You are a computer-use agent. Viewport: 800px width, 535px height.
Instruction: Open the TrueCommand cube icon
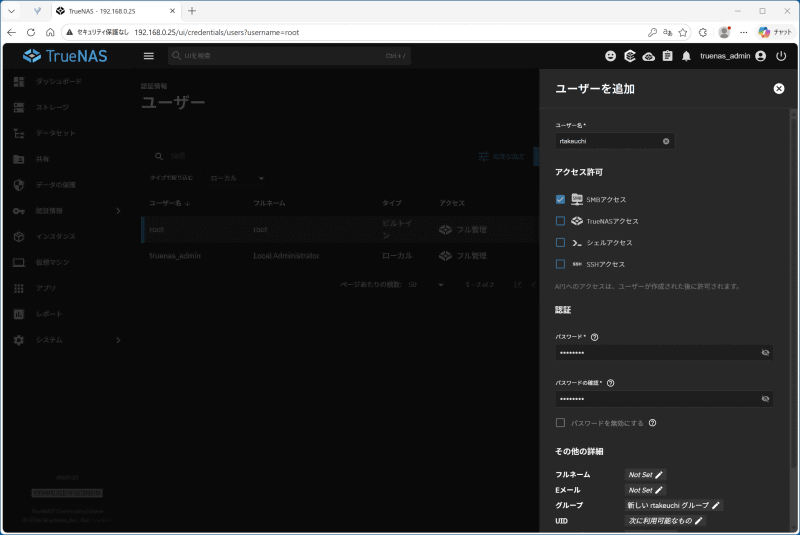630,56
